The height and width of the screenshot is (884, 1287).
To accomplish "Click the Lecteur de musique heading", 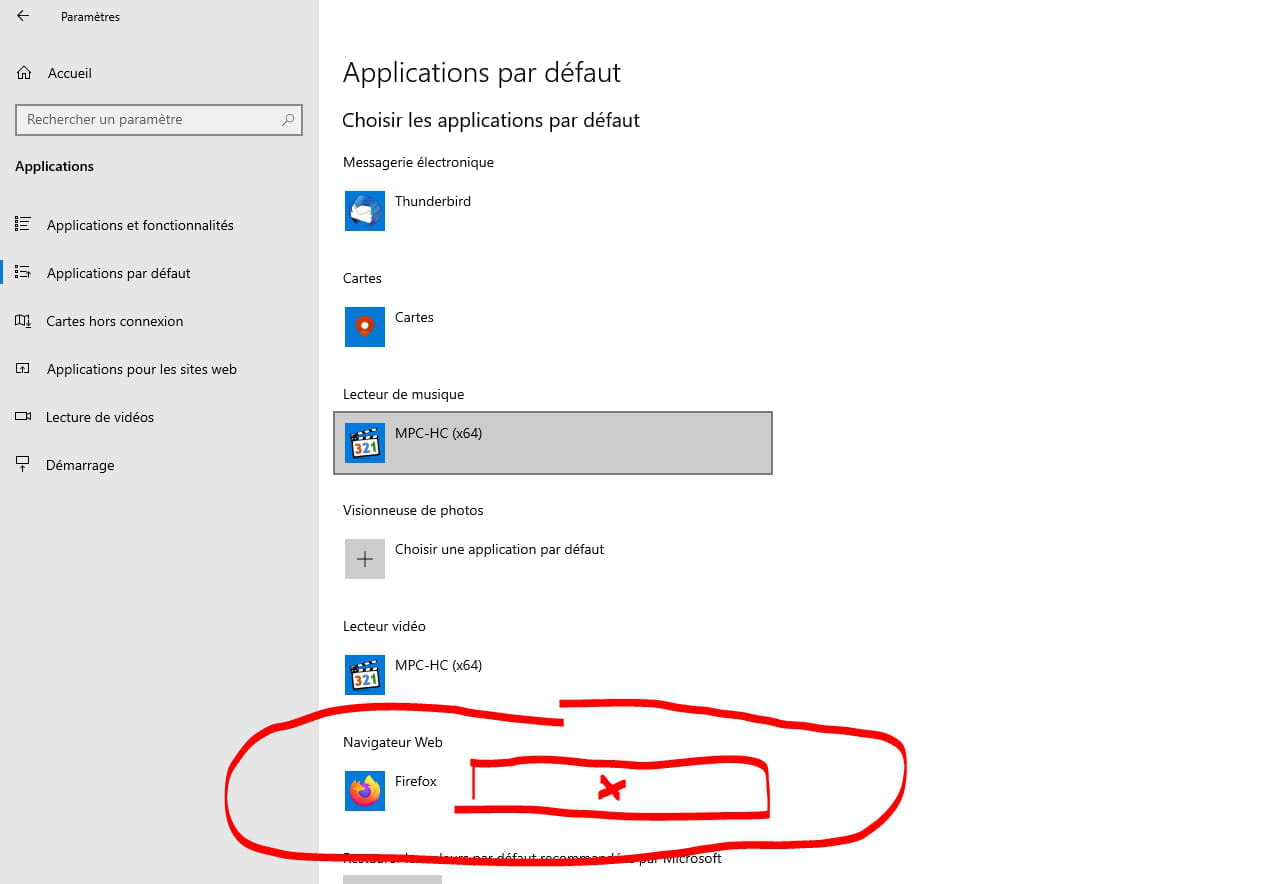I will 403,394.
